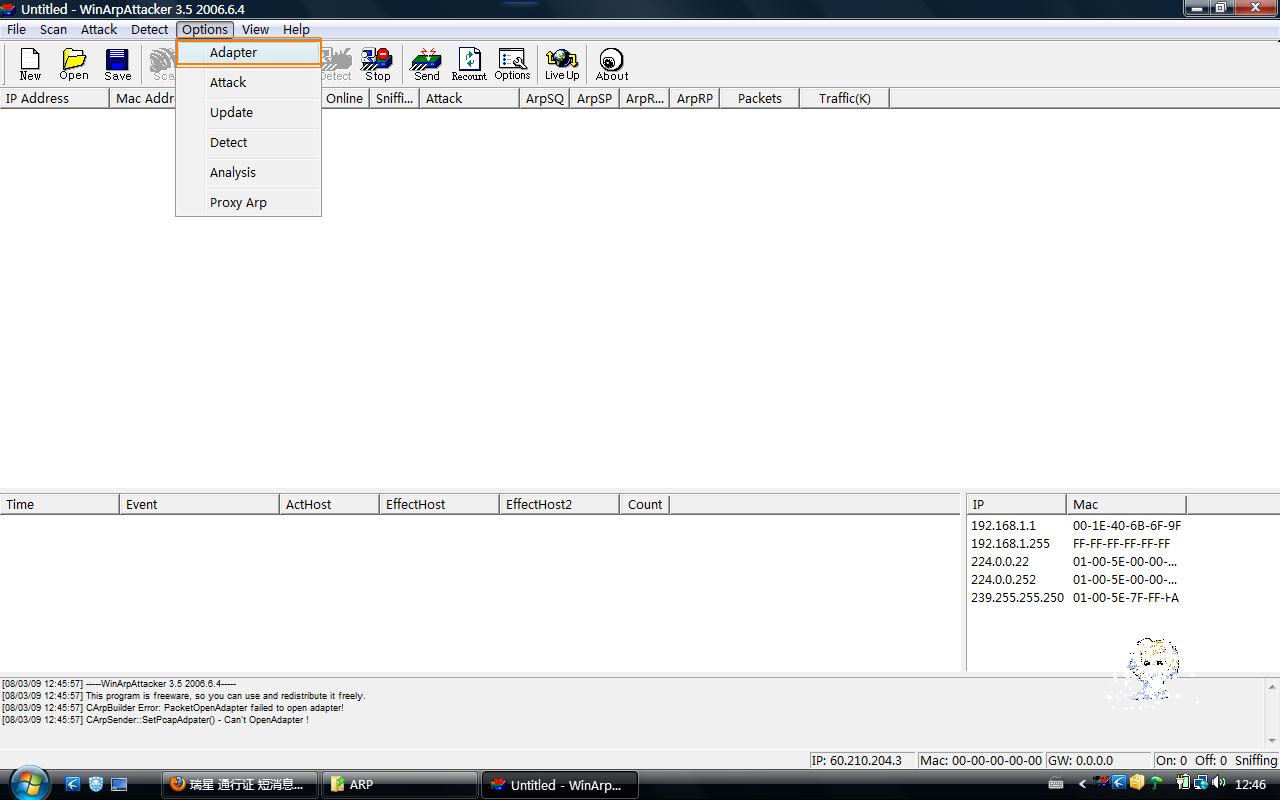The height and width of the screenshot is (800, 1280).
Task: Select Detect from the Options dropdown
Action: click(x=249, y=142)
